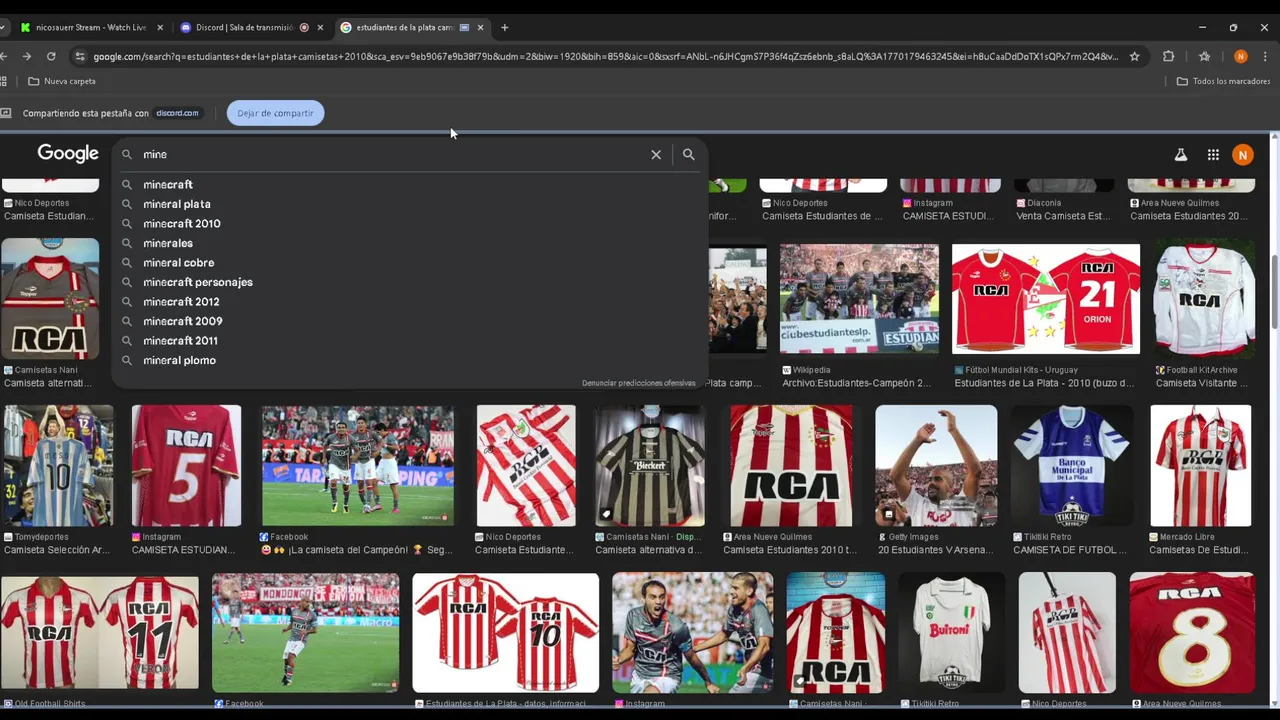Open striped number 10 jersey pair image
This screenshot has width=1280, height=720.
(x=506, y=633)
